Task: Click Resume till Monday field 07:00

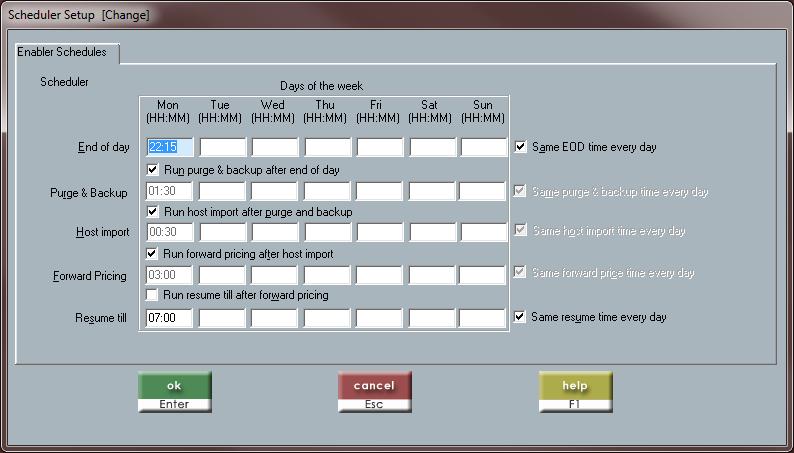Action: pyautogui.click(x=169, y=318)
